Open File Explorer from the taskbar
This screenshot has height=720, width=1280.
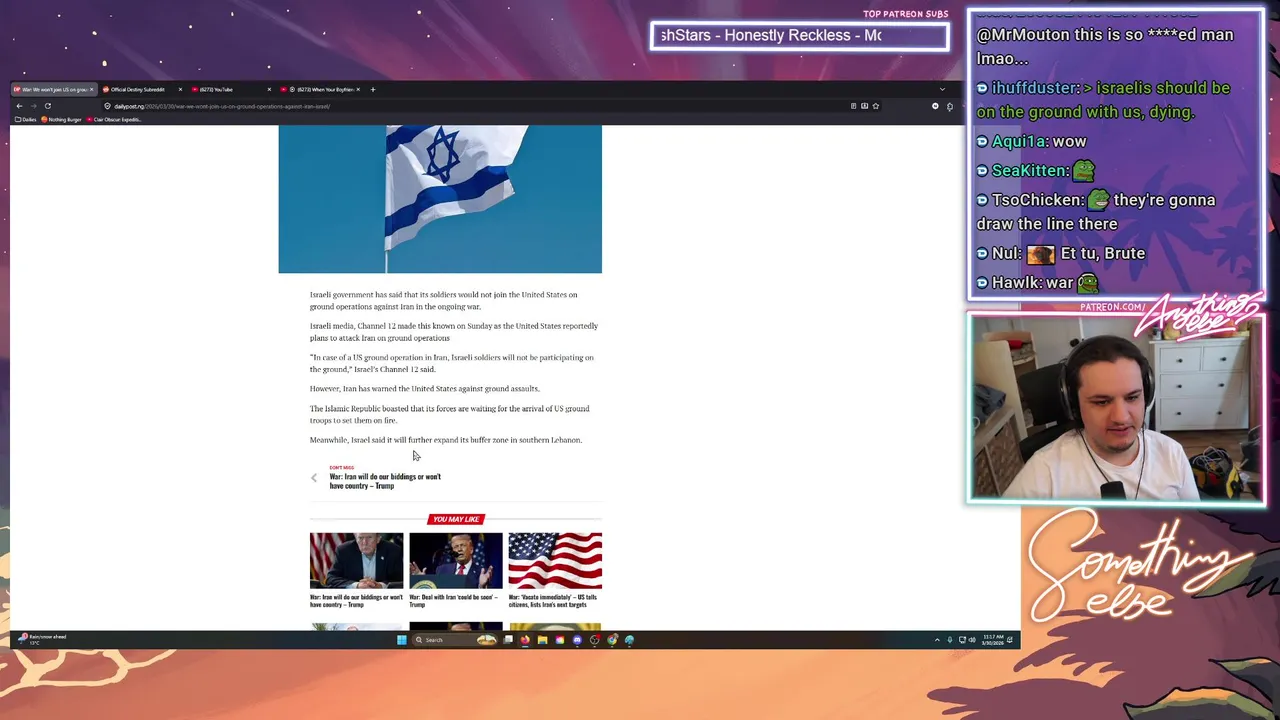point(542,640)
